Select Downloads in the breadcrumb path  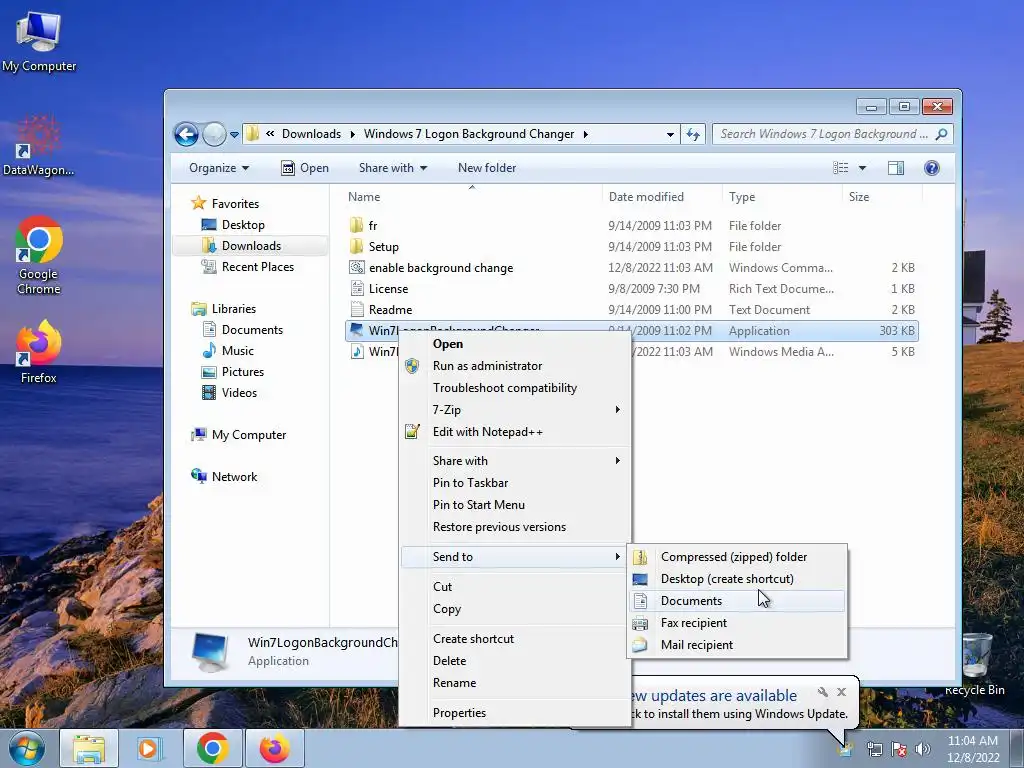coord(312,134)
